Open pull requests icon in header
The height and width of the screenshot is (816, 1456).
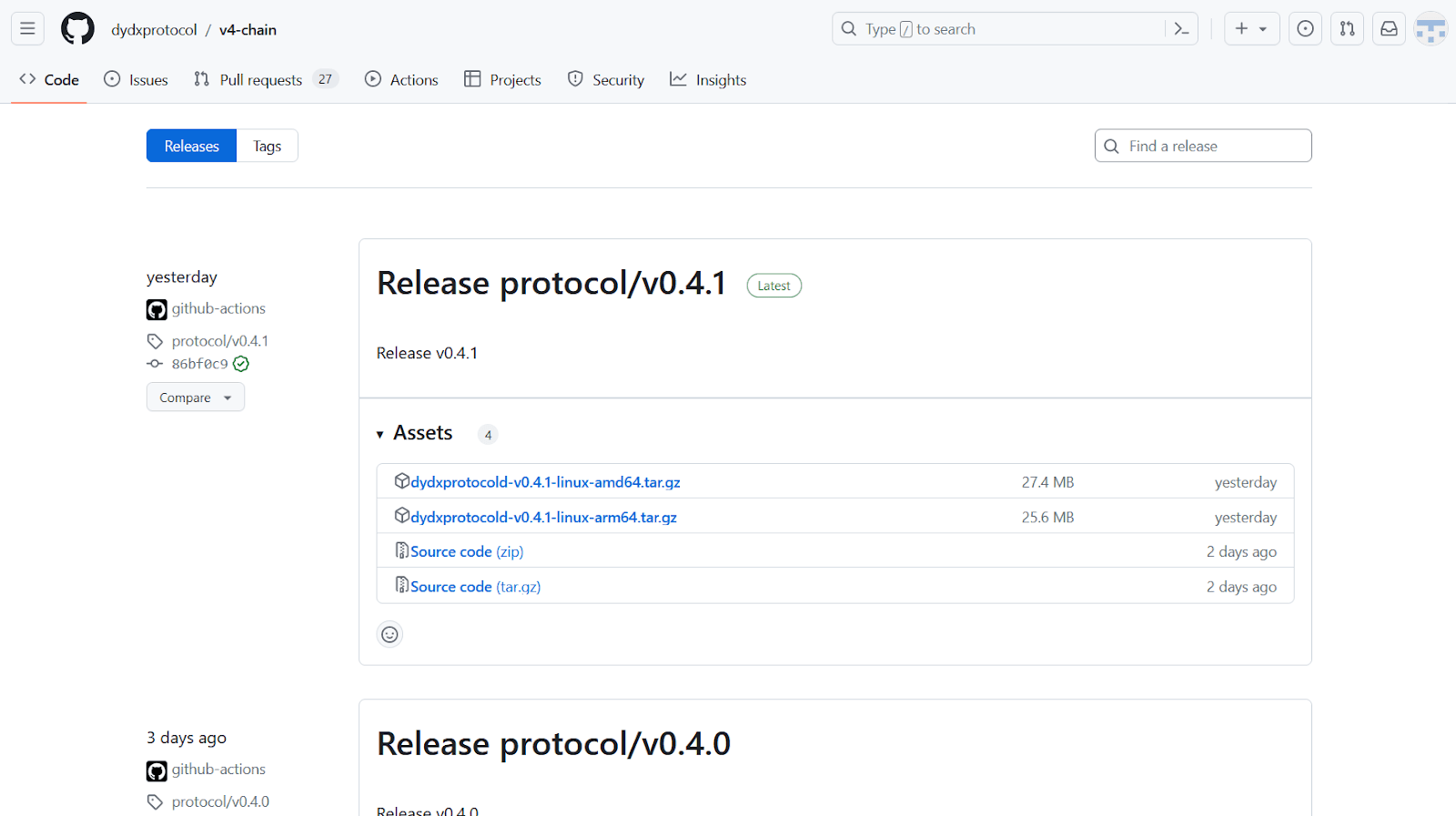1347,29
